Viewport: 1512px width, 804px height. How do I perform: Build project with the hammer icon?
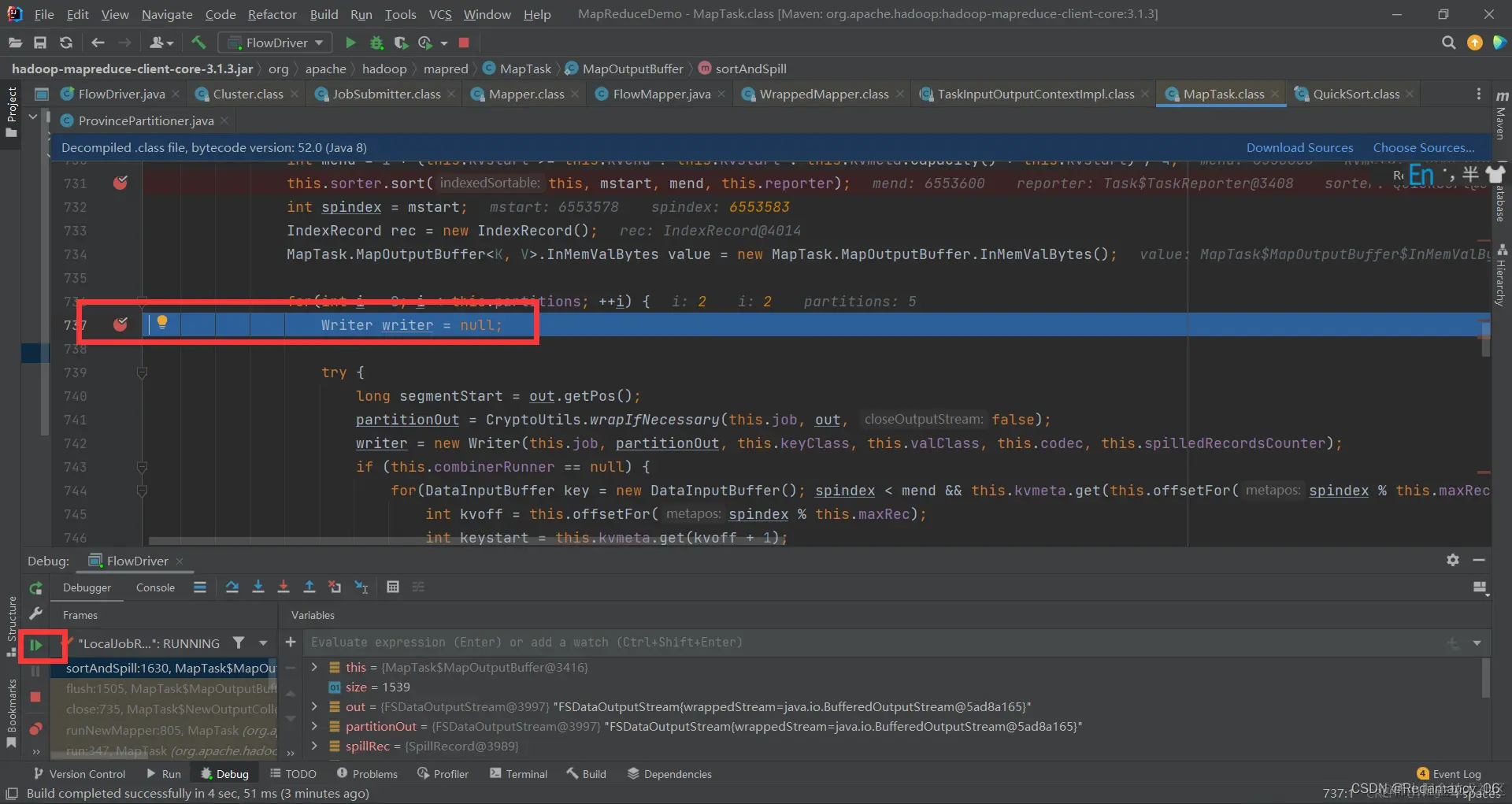point(198,43)
